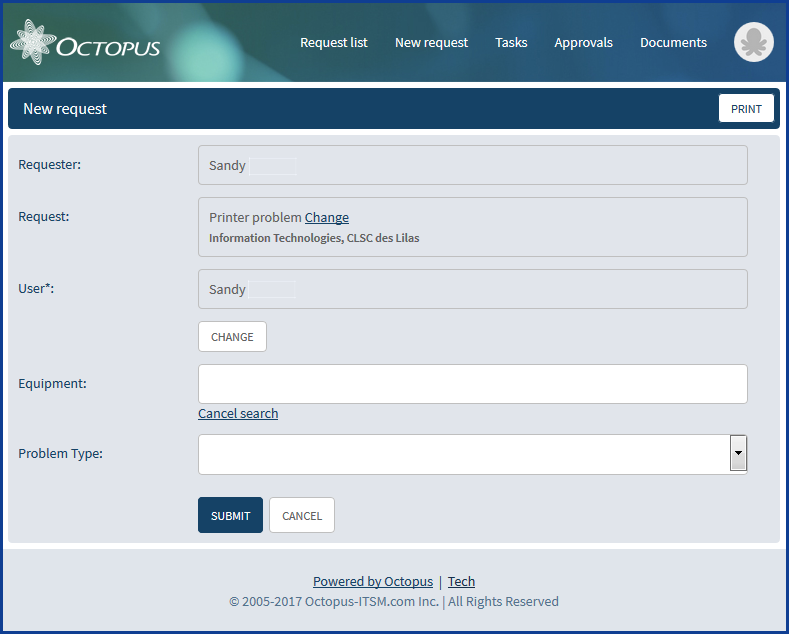Submit the new request
Viewport: 789px width, 634px height.
(x=230, y=515)
